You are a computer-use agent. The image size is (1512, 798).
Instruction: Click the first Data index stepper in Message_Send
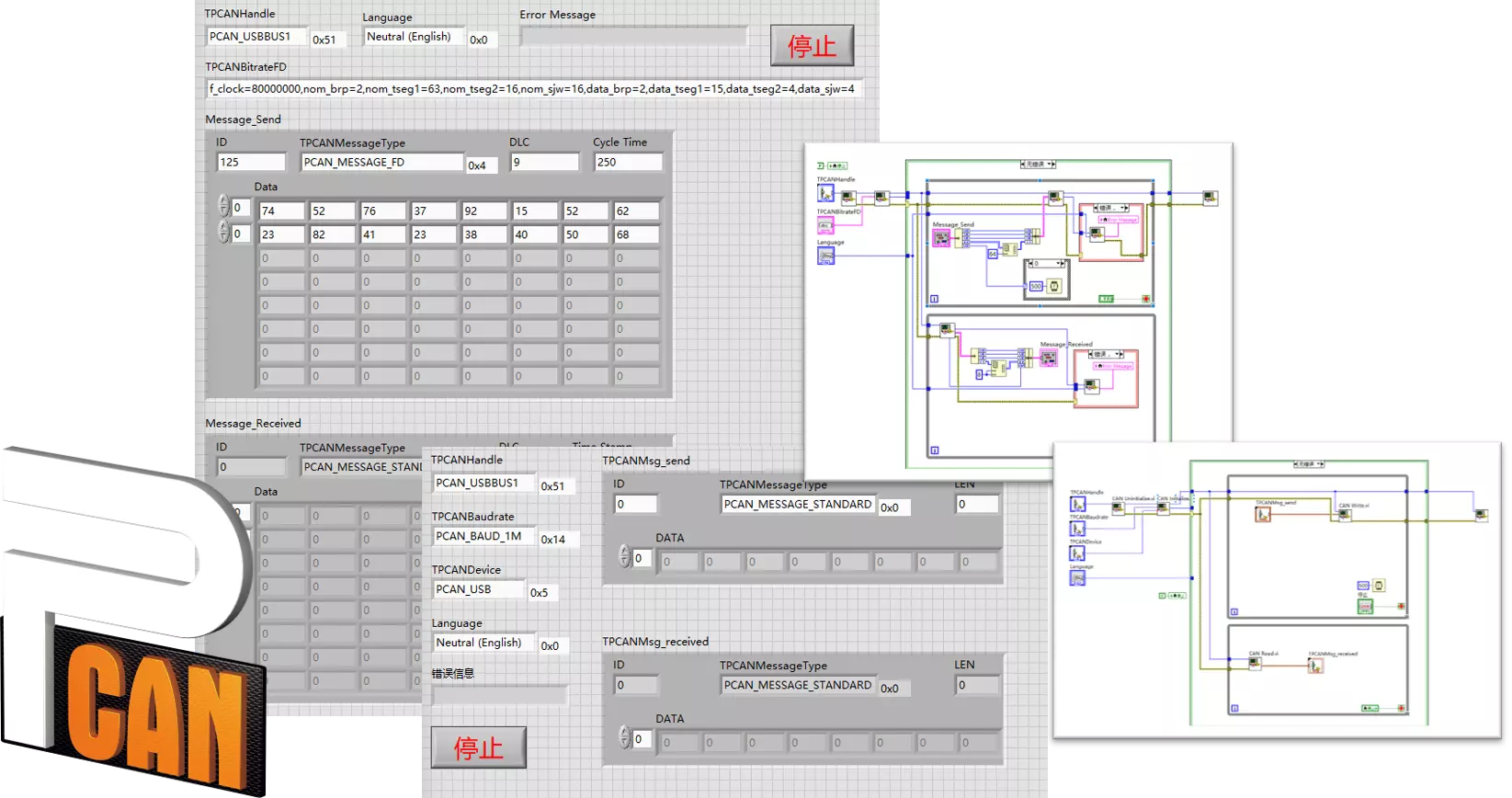[x=222, y=207]
